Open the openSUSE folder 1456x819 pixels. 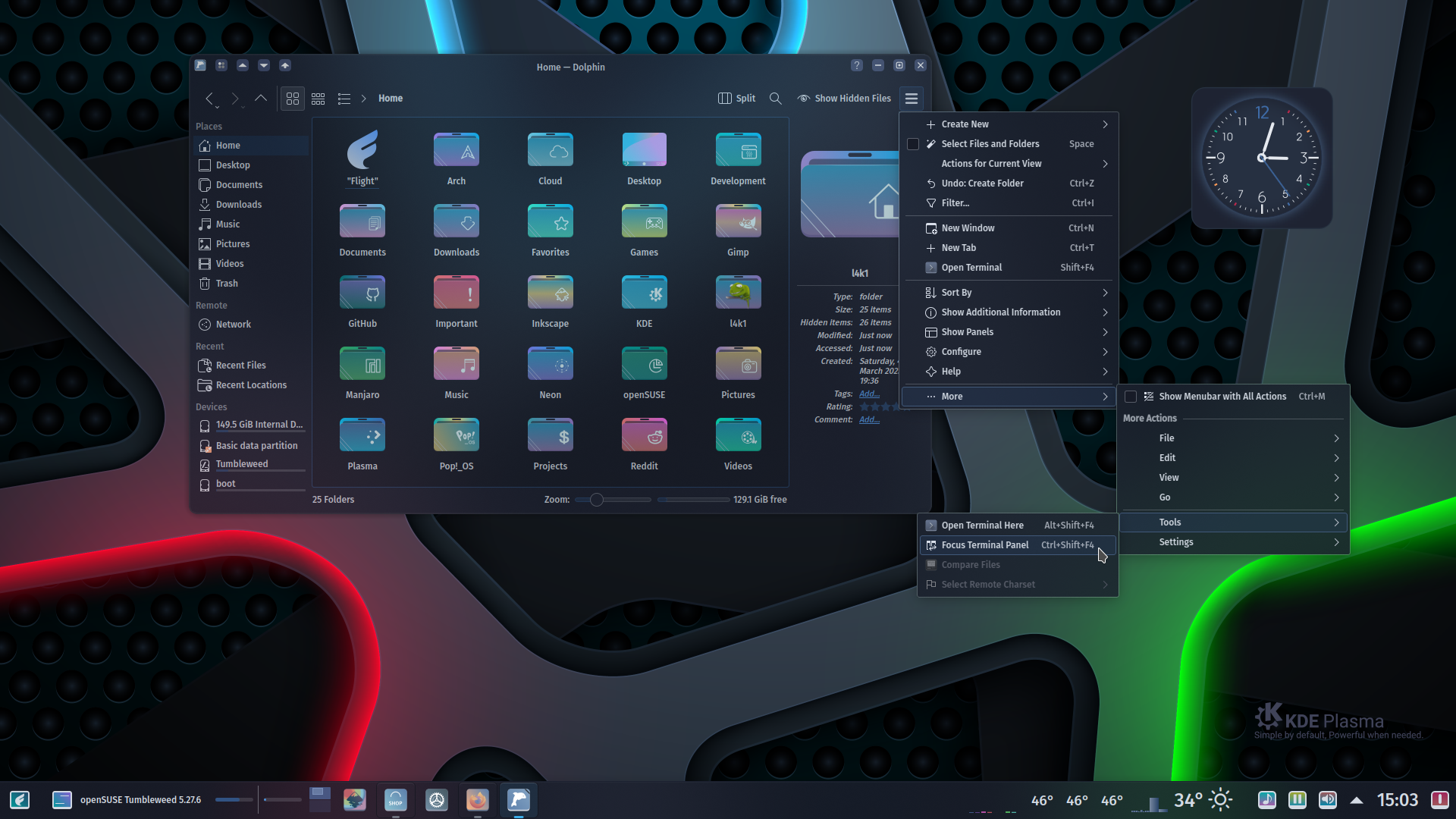pyautogui.click(x=645, y=373)
